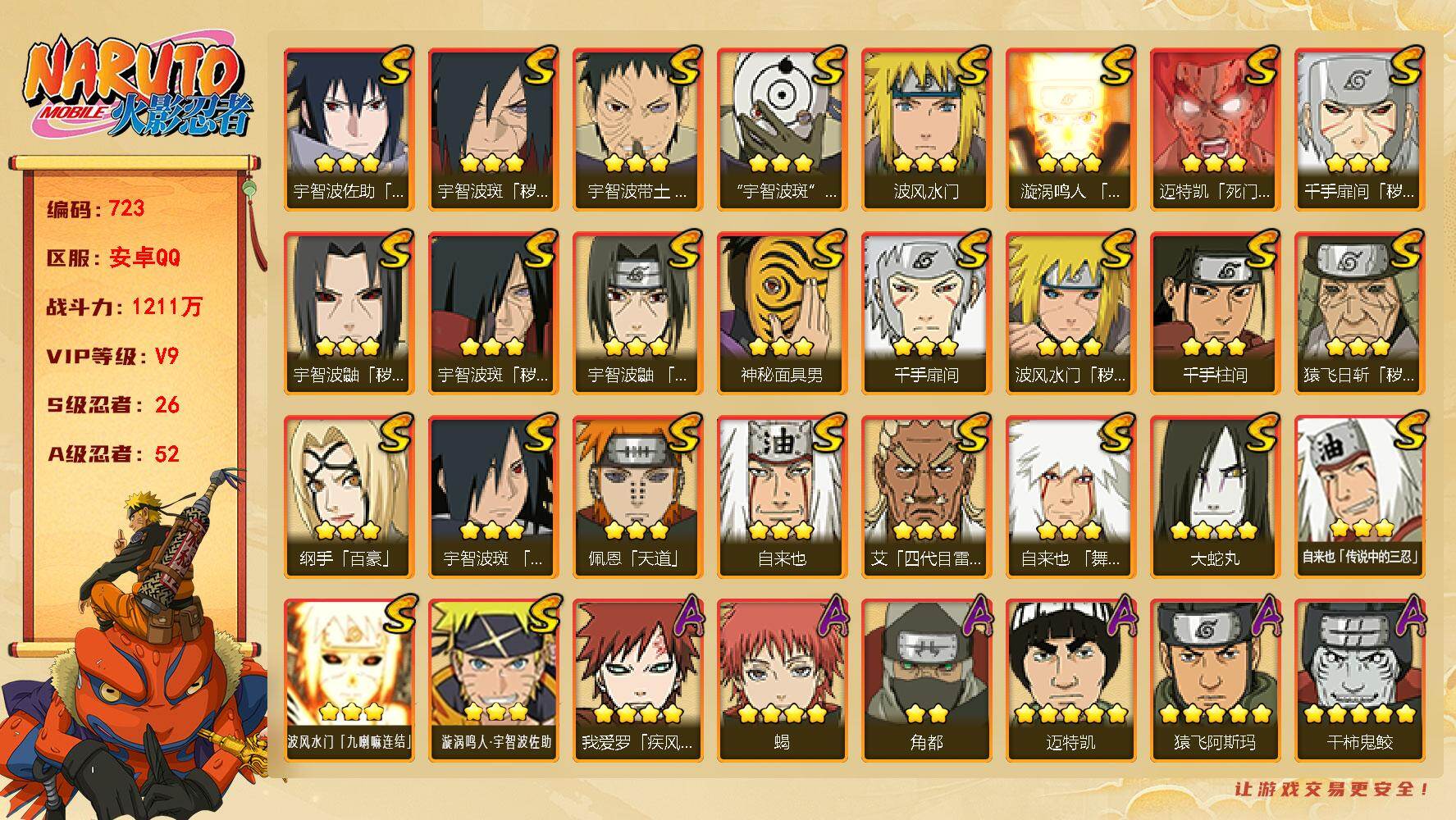Click the 纲手「百豪」 ninja card

[x=349, y=496]
